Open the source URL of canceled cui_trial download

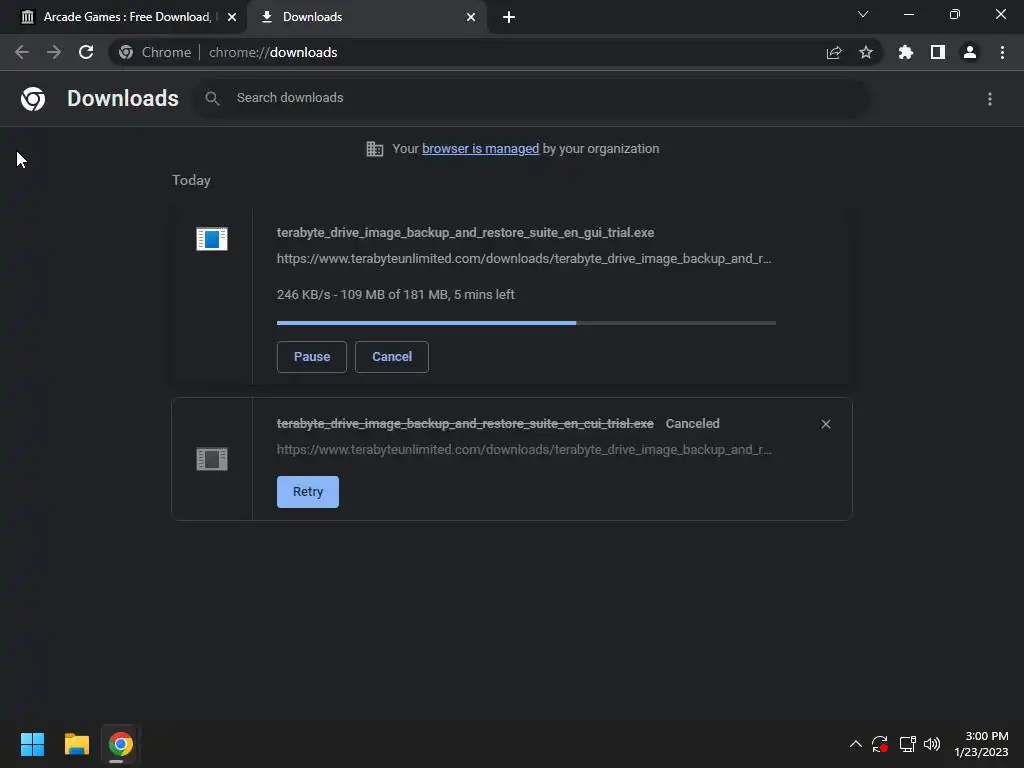pyautogui.click(x=524, y=450)
